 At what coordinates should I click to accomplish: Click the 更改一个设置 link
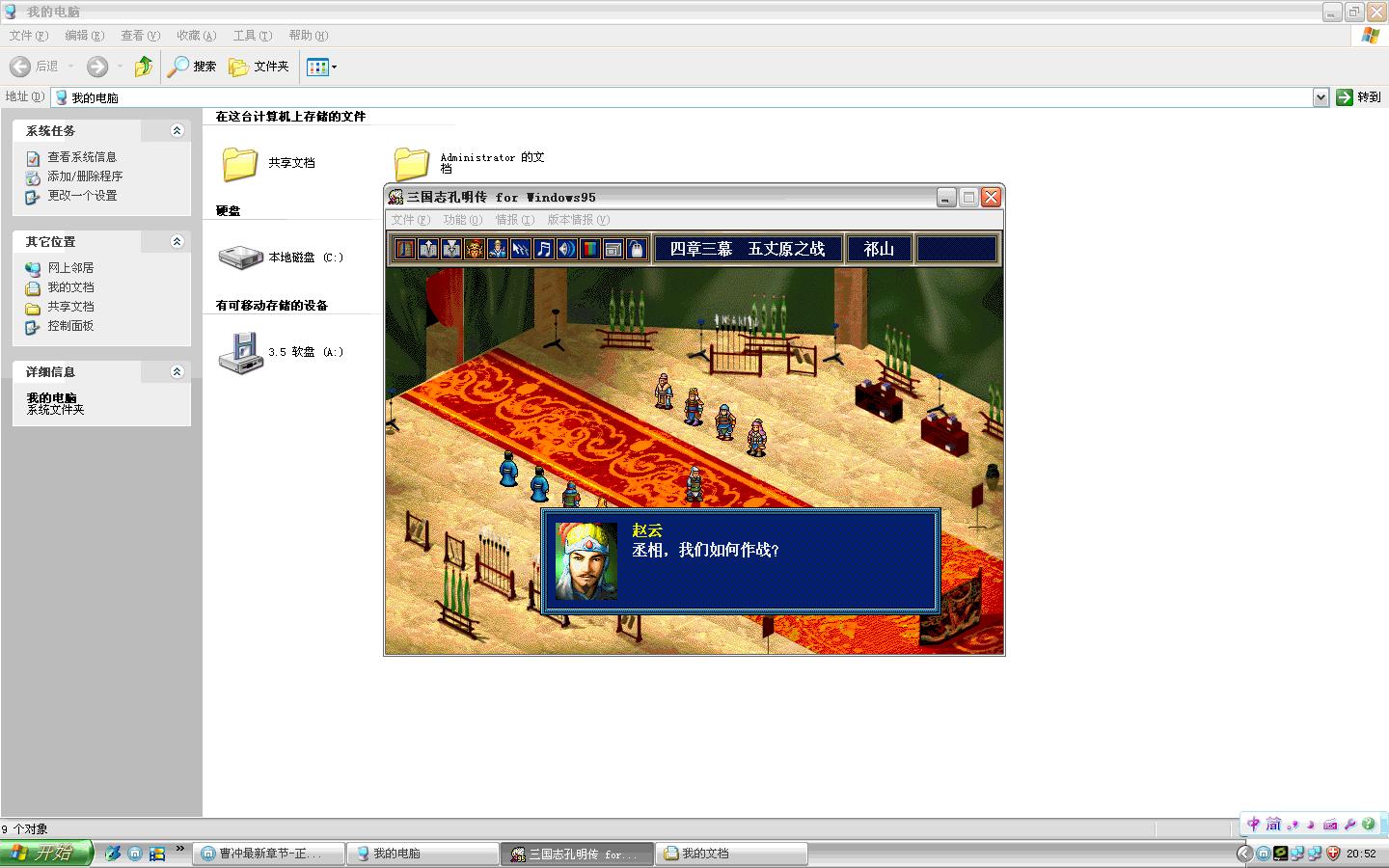click(x=82, y=196)
